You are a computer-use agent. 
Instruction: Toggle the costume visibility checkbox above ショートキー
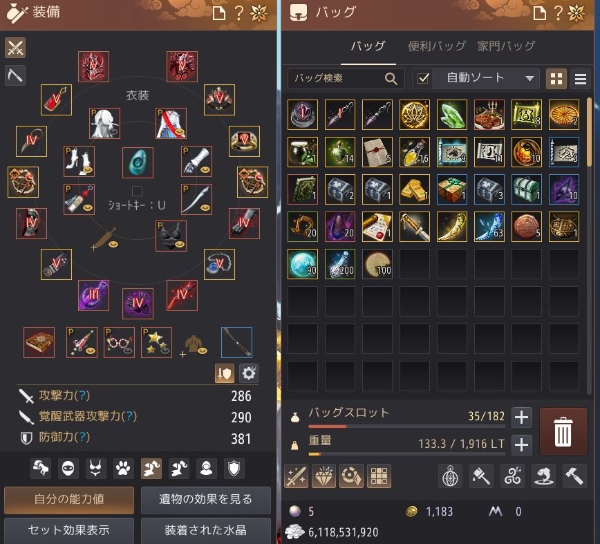point(137,191)
